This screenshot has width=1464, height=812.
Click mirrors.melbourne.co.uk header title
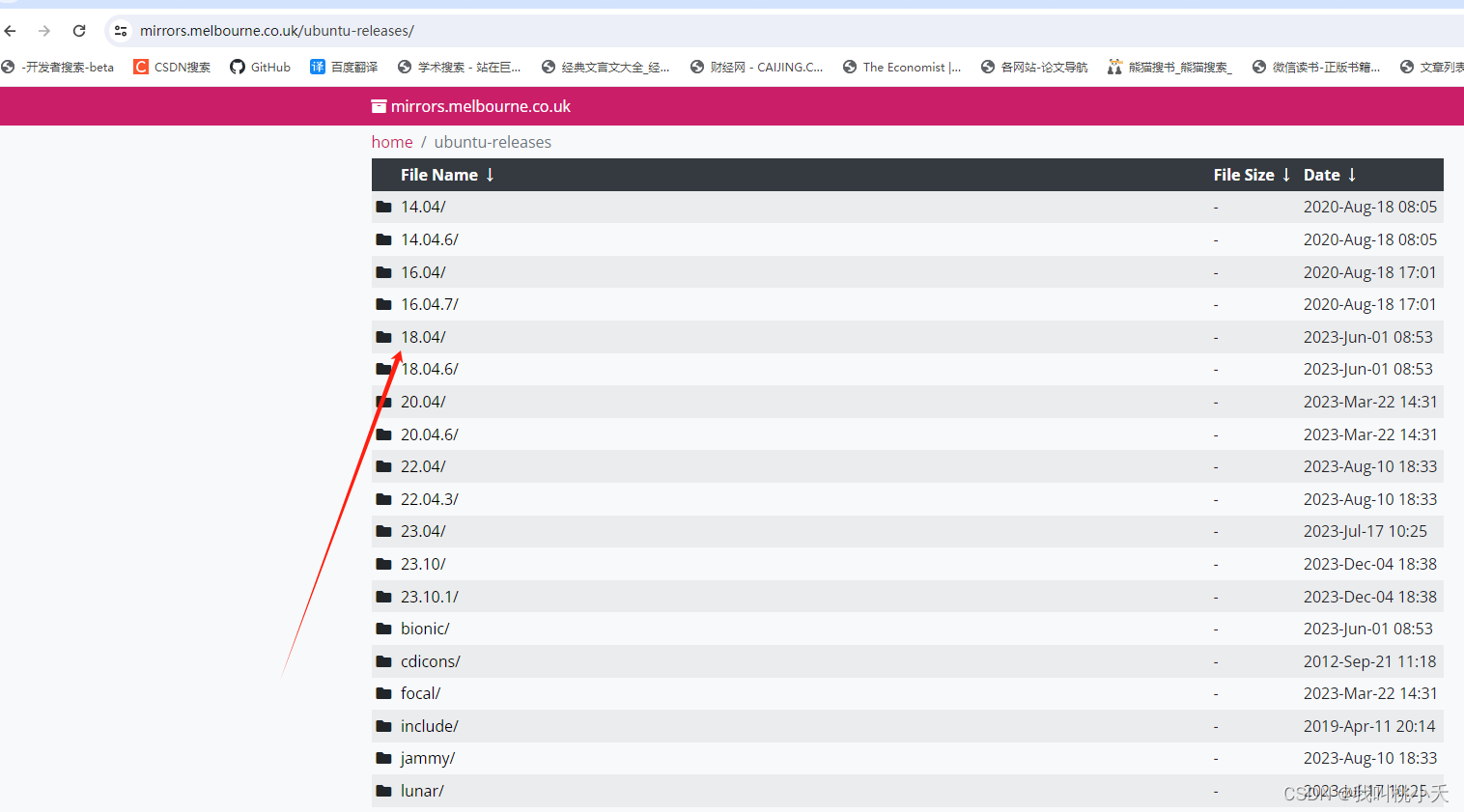pos(481,106)
